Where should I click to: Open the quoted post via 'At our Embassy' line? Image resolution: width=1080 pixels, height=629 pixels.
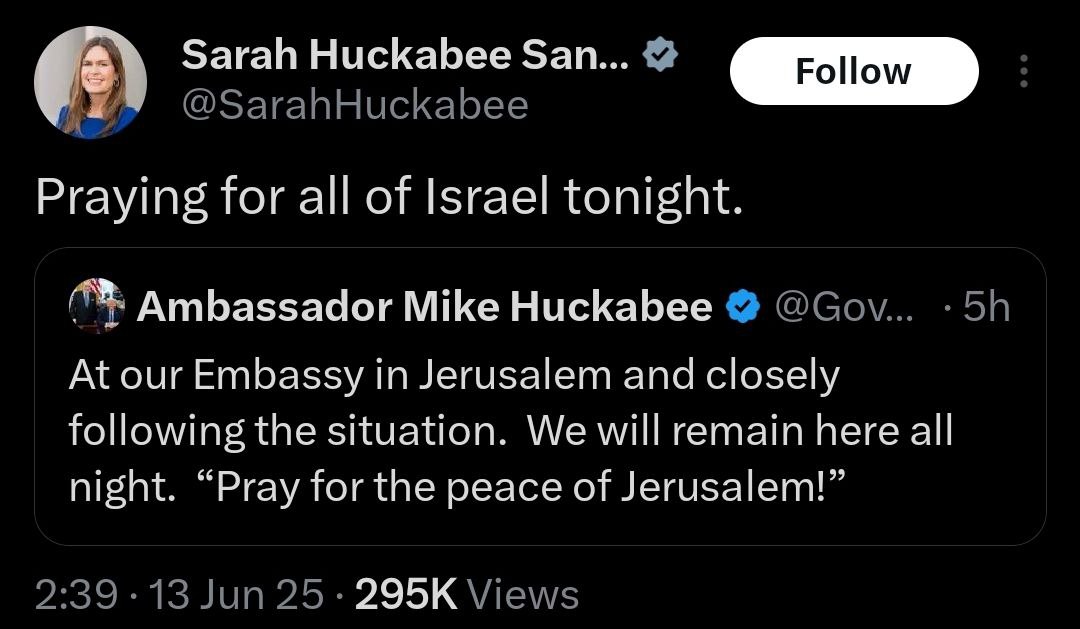pyautogui.click(x=454, y=375)
